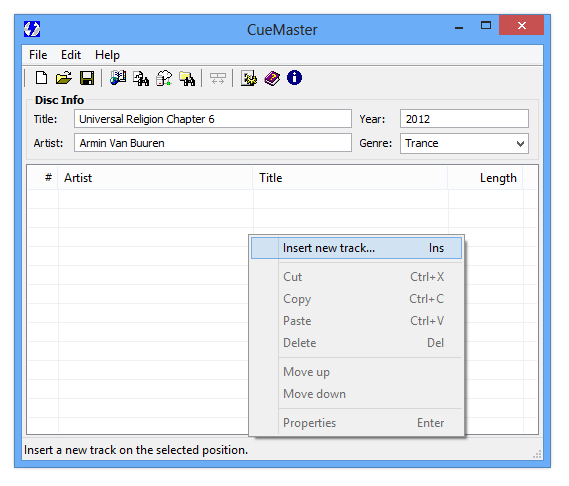Select Copy in the context menu

coord(356,299)
